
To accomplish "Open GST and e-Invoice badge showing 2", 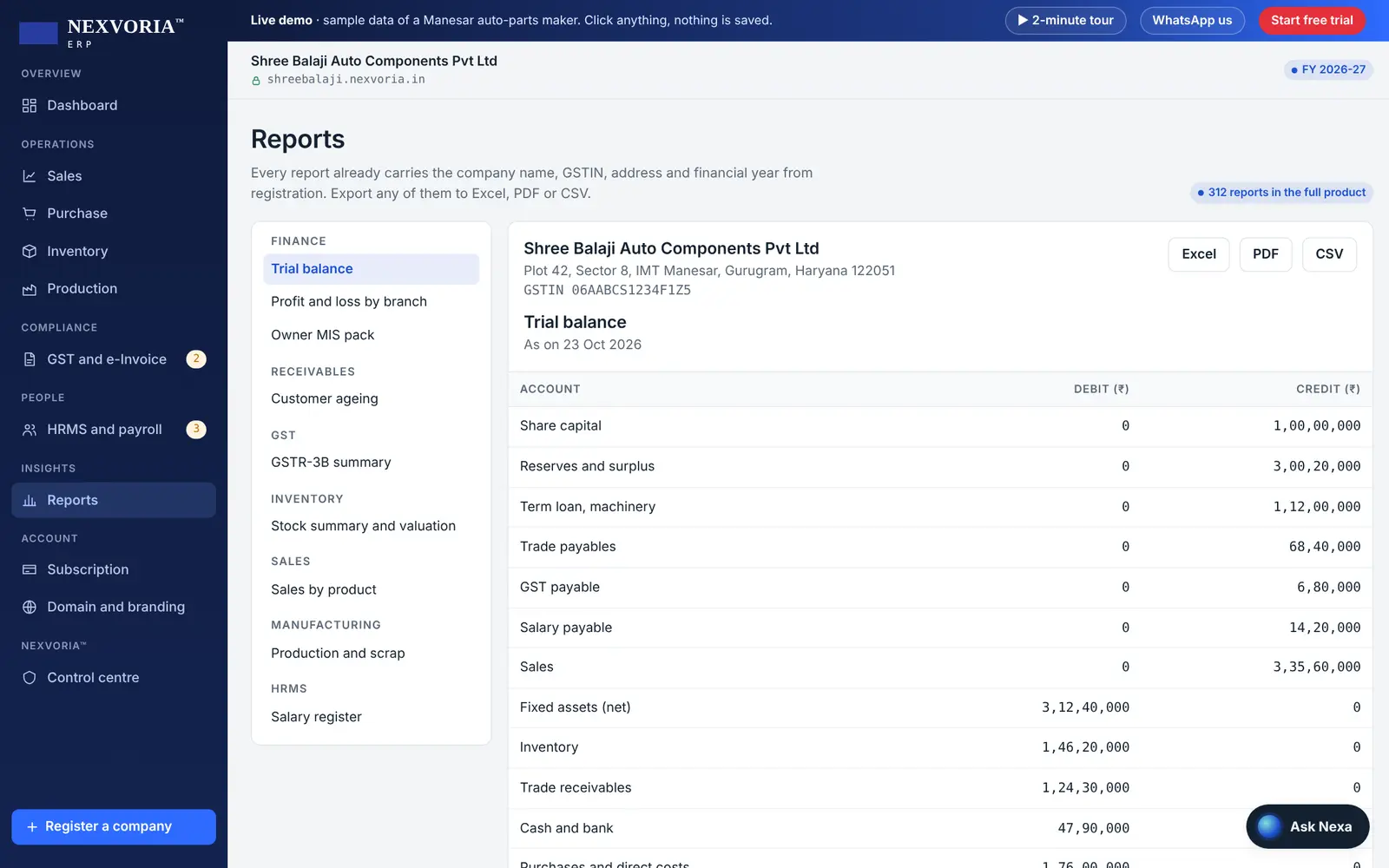I will (196, 359).
